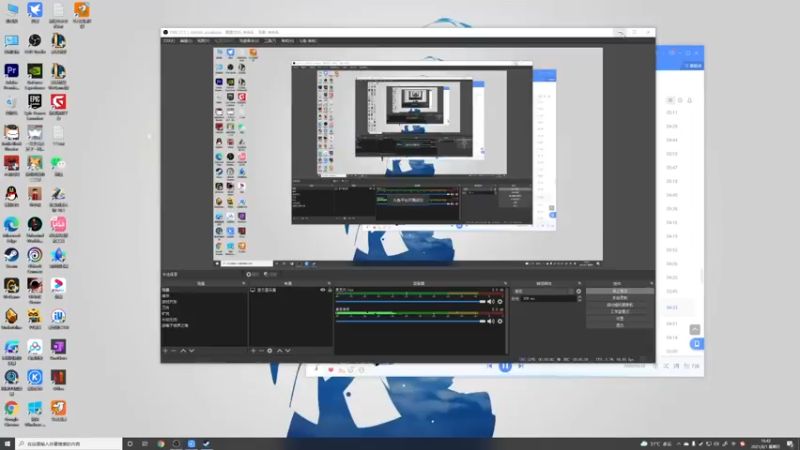Like current song with heart icon

pyautogui.click(x=331, y=370)
